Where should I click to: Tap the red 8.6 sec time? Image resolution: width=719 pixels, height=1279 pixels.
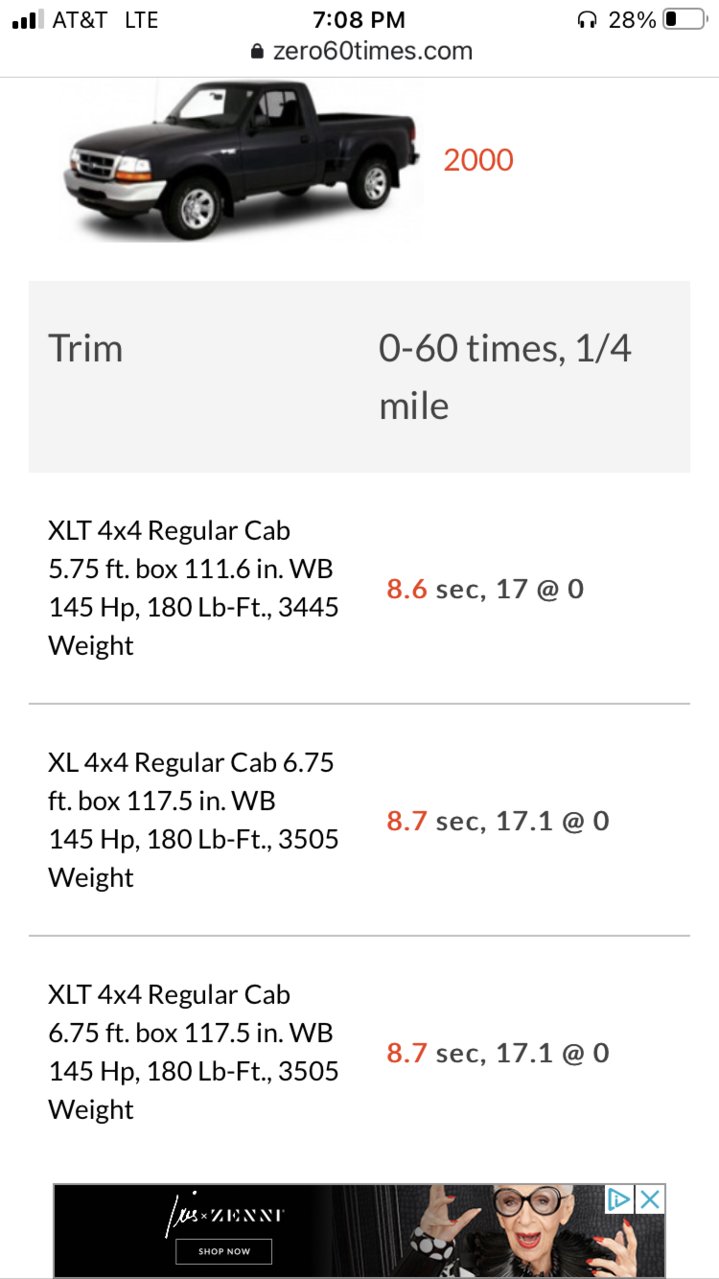click(x=407, y=588)
